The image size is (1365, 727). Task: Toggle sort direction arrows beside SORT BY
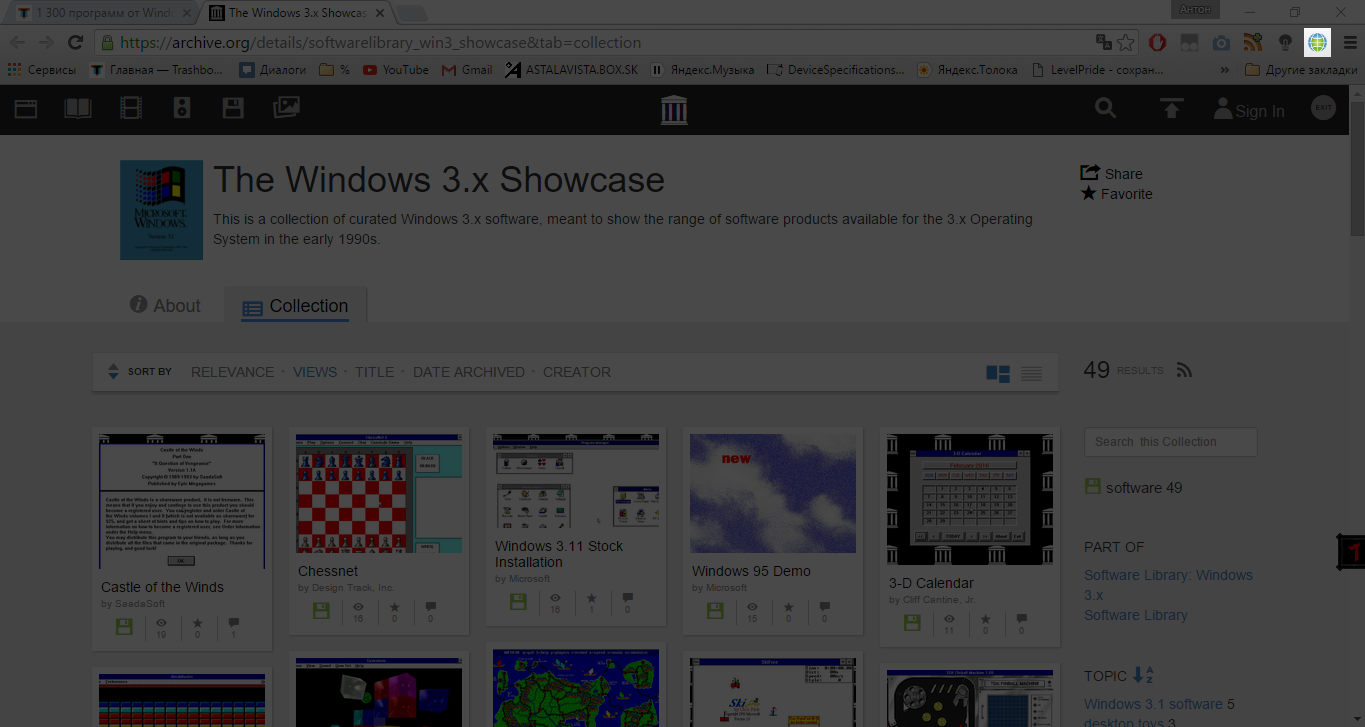click(113, 371)
